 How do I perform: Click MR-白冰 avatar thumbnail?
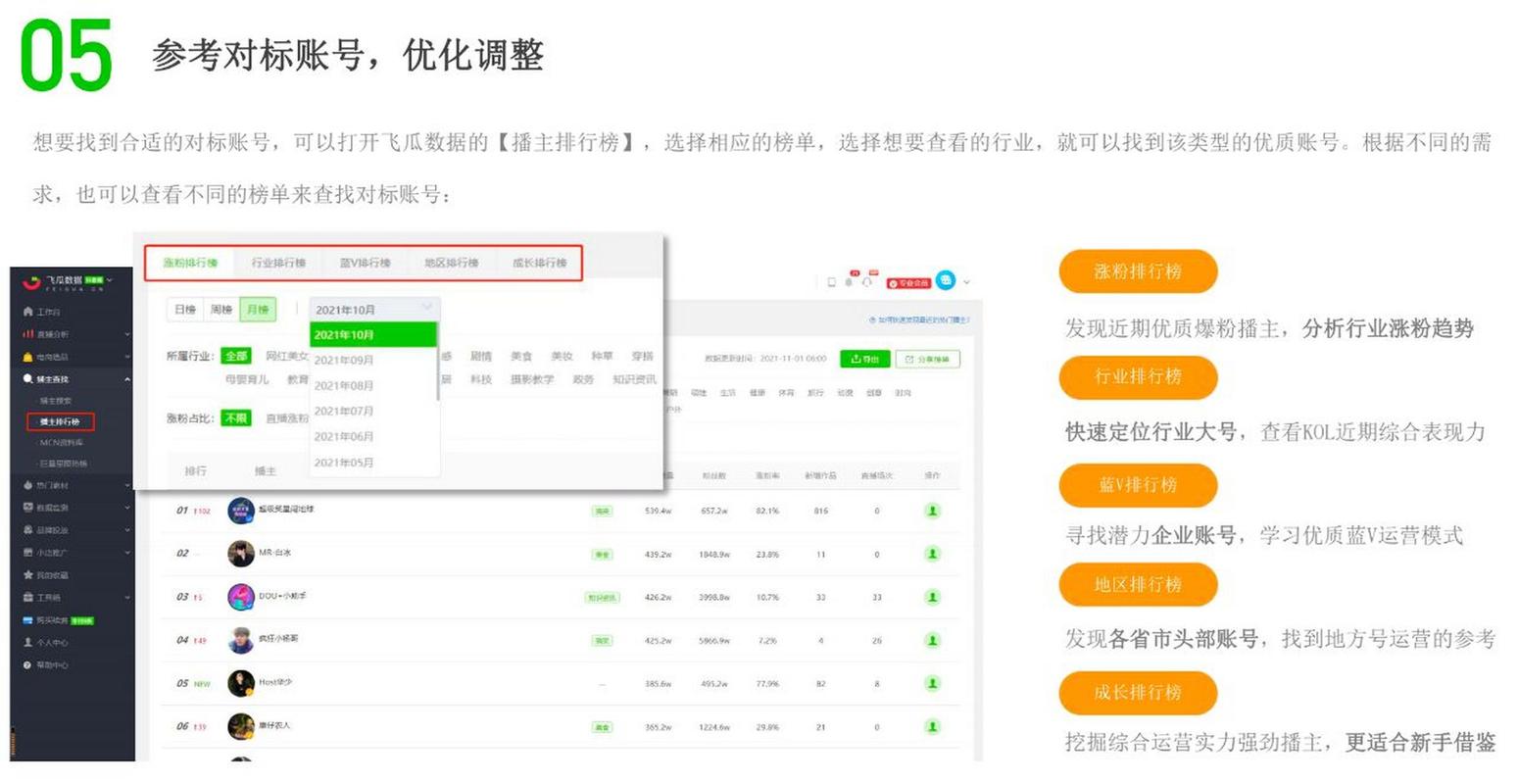click(241, 554)
